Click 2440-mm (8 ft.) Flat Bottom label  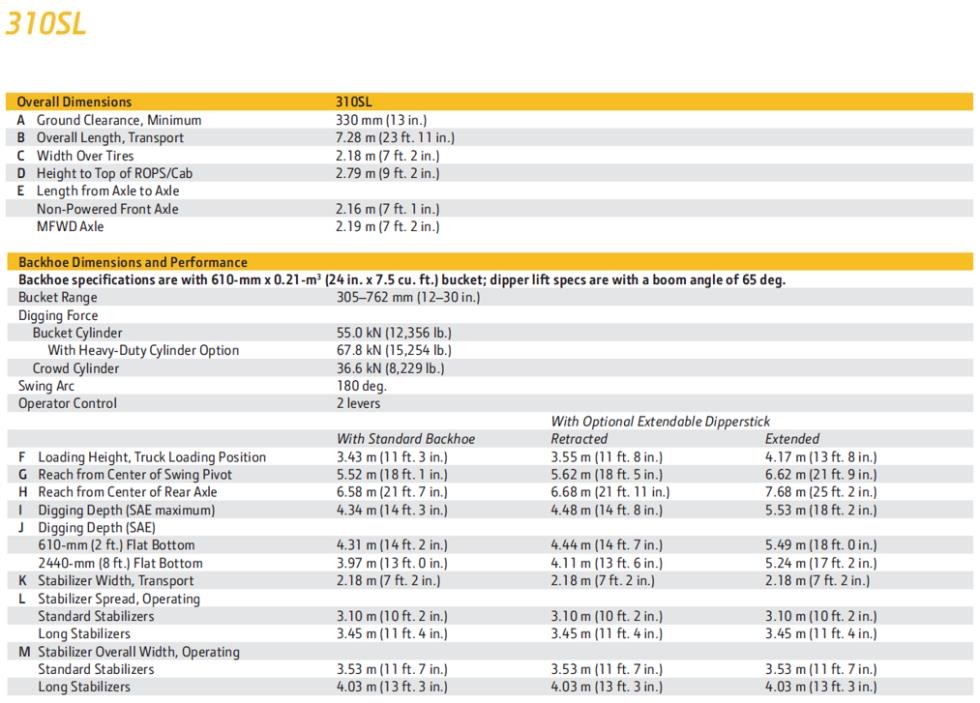pyautogui.click(x=120, y=563)
